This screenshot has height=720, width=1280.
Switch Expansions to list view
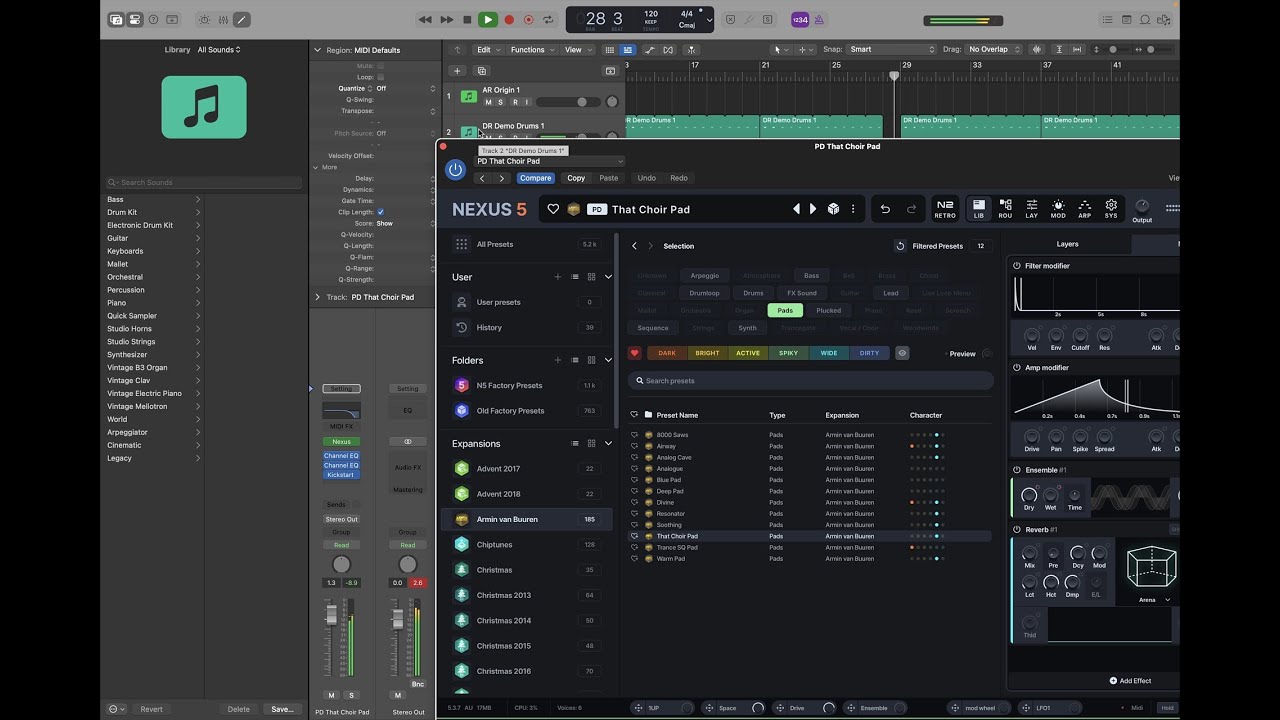(x=575, y=443)
